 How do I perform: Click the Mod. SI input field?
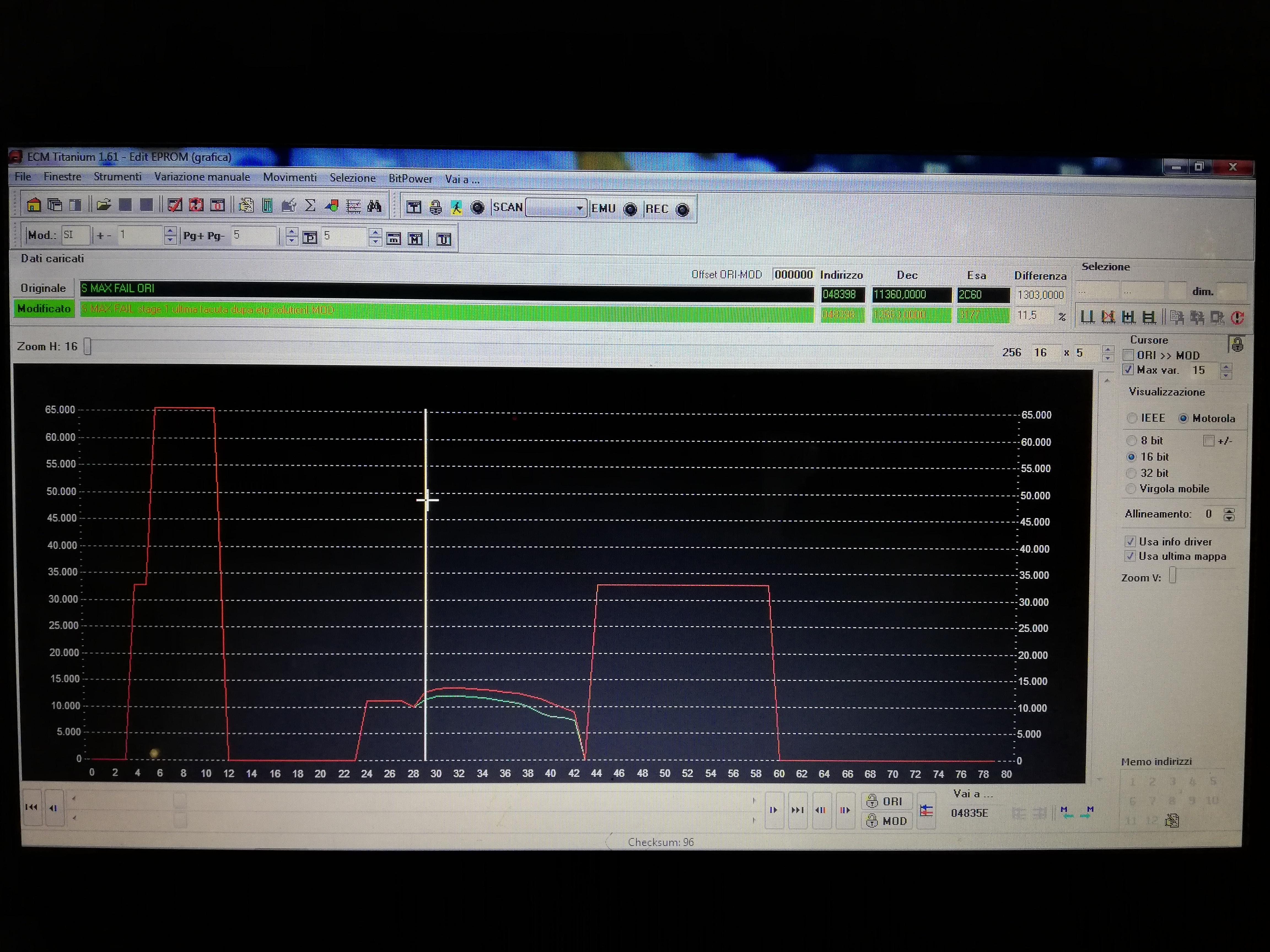(x=75, y=235)
